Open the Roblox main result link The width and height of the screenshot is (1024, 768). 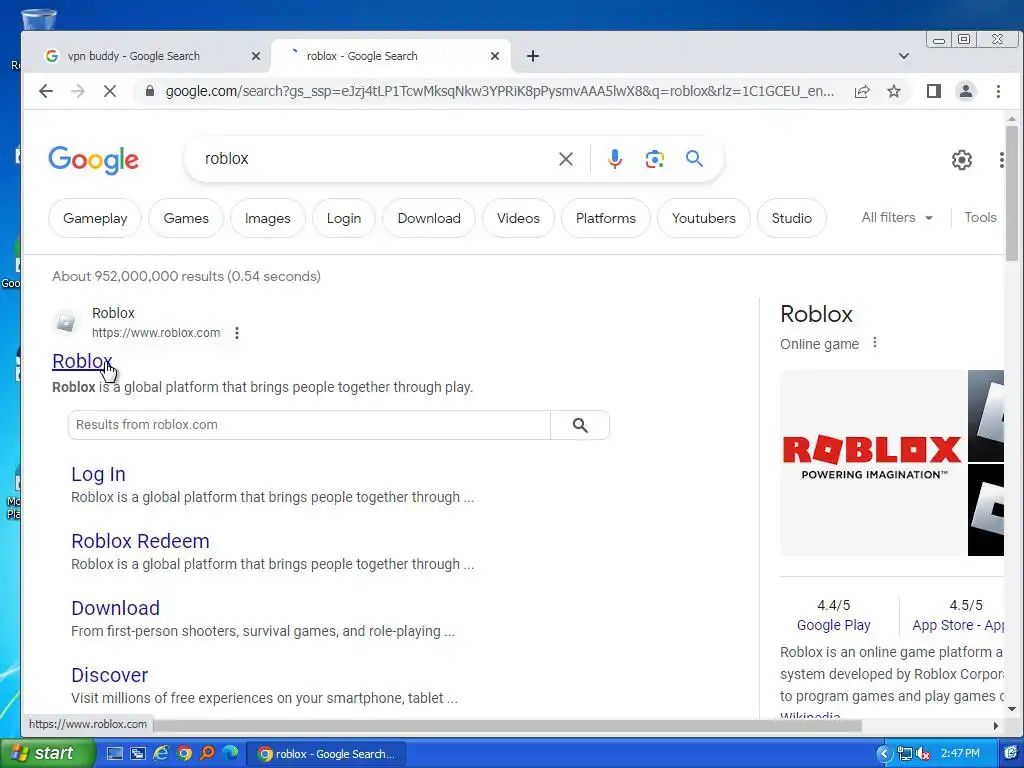[x=82, y=360]
